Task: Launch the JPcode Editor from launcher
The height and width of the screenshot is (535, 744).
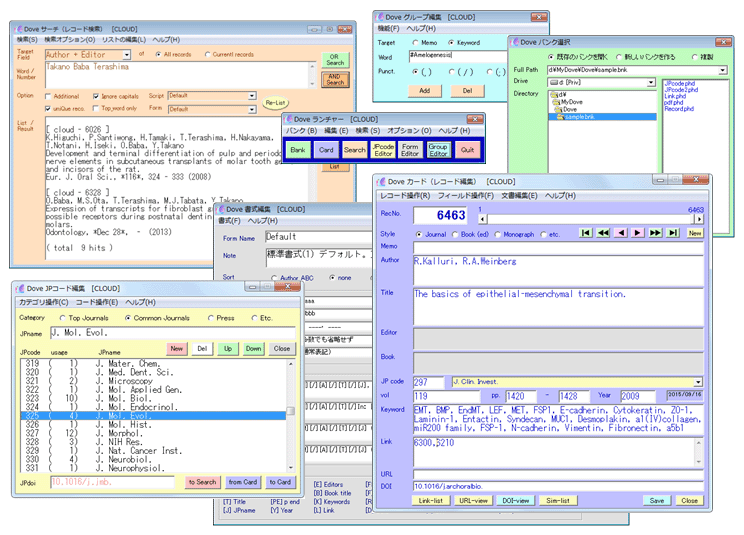Action: (383, 150)
